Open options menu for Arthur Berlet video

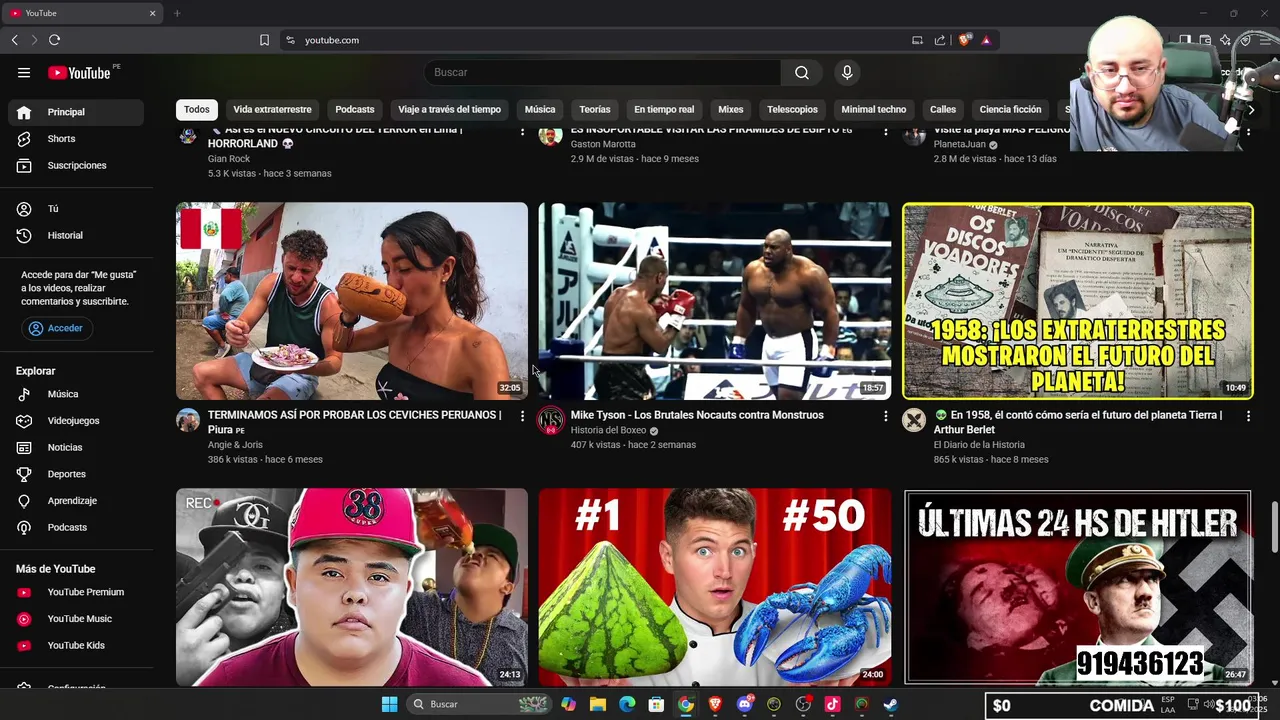tap(1248, 416)
